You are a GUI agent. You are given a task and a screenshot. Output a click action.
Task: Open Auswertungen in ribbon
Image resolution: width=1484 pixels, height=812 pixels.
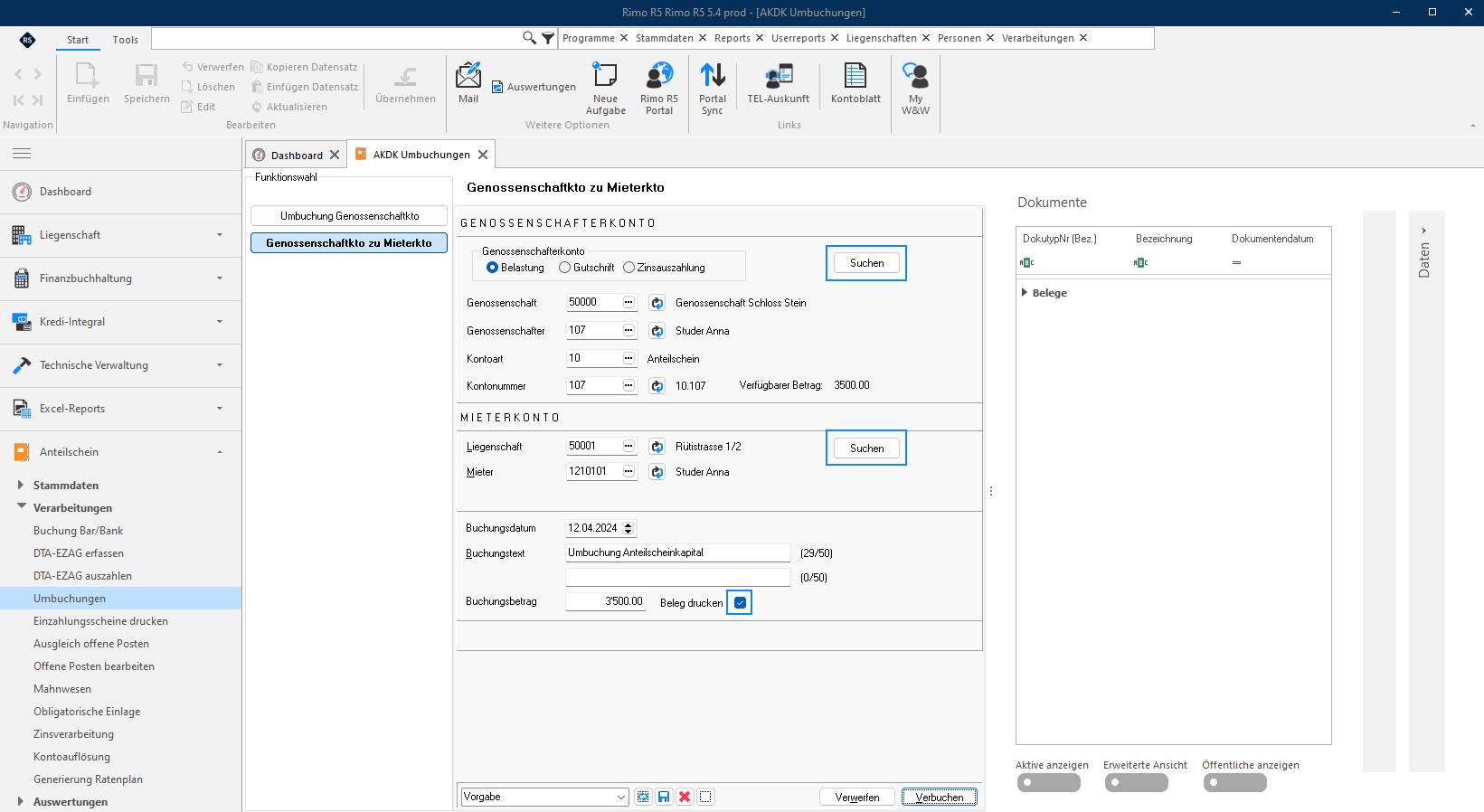[534, 87]
